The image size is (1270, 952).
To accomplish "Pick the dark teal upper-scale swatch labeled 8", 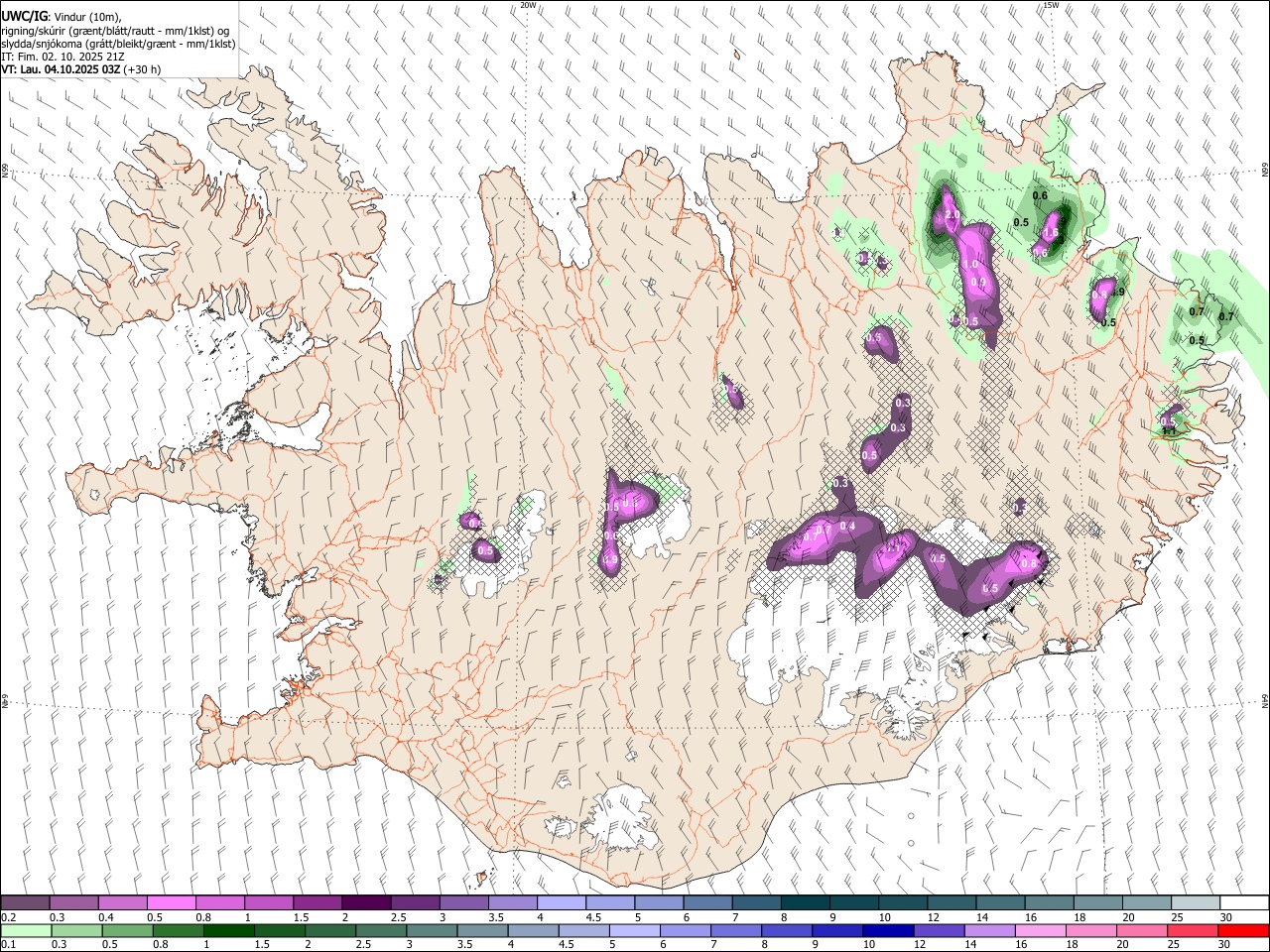I will click(805, 903).
